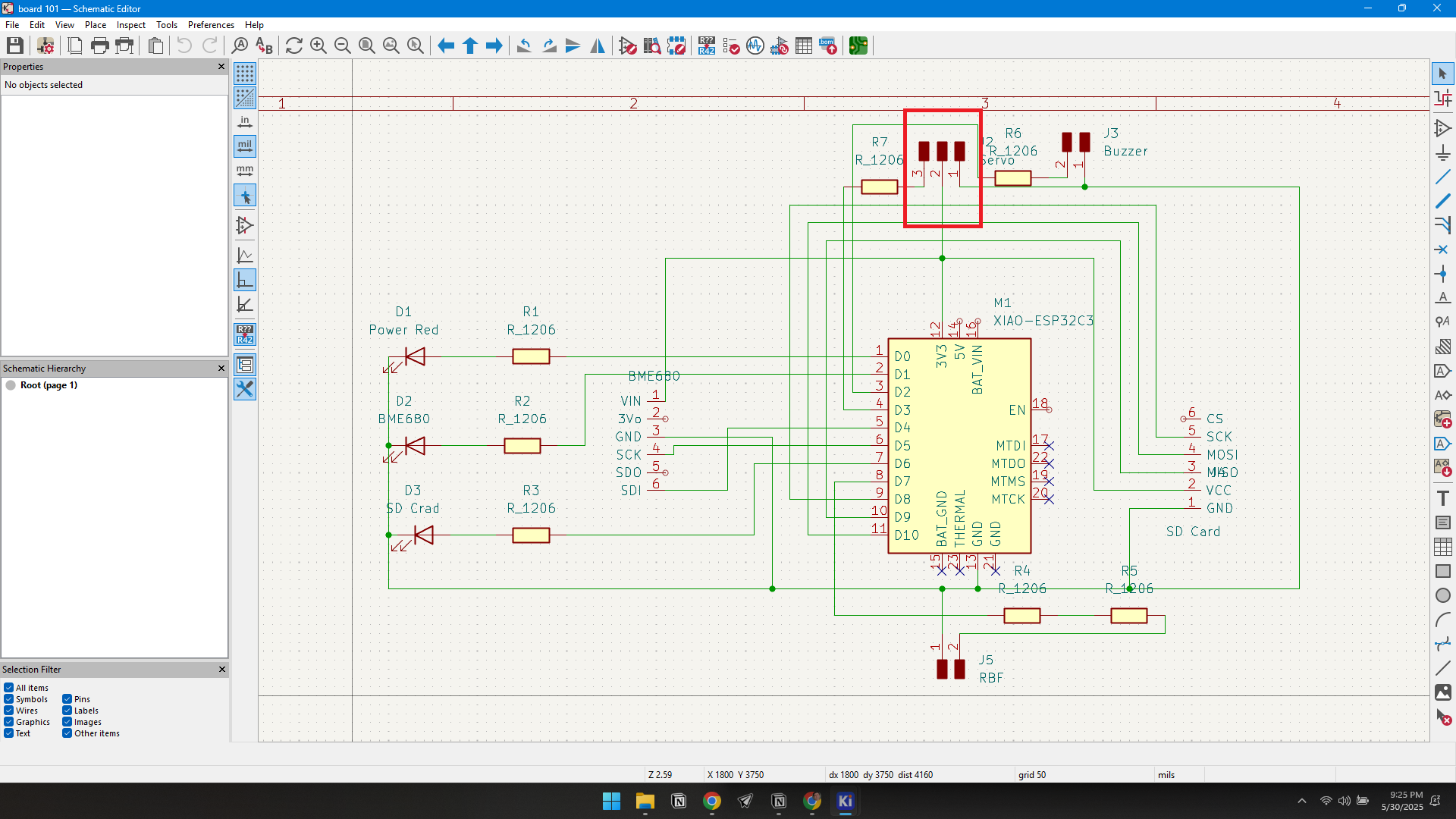The image size is (1456, 819).
Task: Open the Find tool
Action: 240,46
